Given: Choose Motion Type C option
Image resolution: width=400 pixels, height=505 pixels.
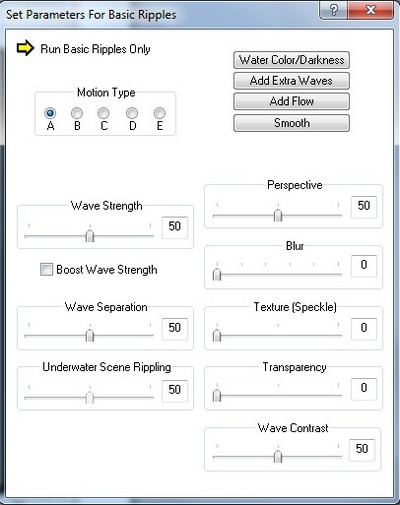Looking at the screenshot, I should (103, 113).
